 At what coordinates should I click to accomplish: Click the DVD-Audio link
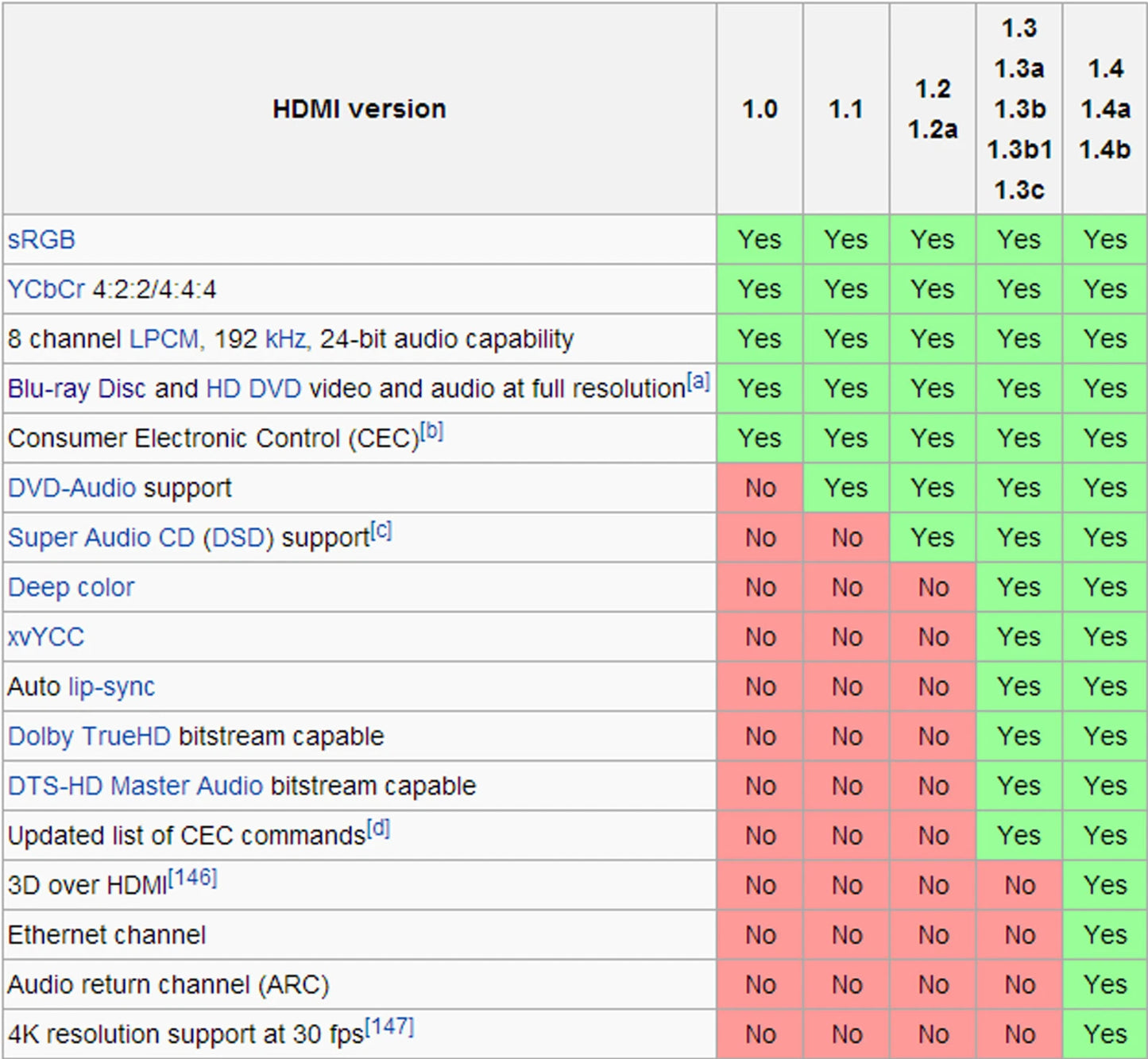pyautogui.click(x=72, y=488)
